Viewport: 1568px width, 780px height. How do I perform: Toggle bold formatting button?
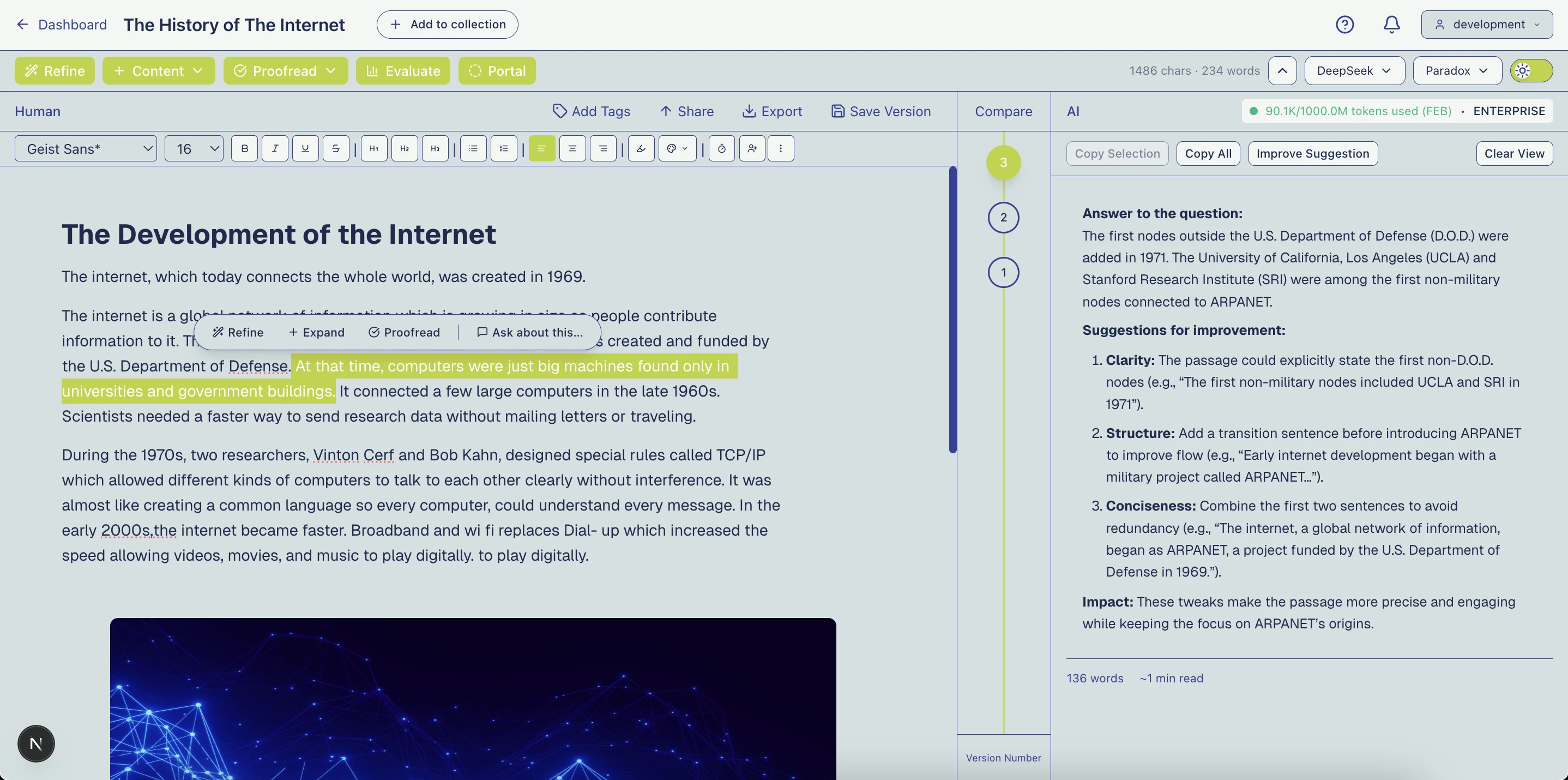point(245,148)
